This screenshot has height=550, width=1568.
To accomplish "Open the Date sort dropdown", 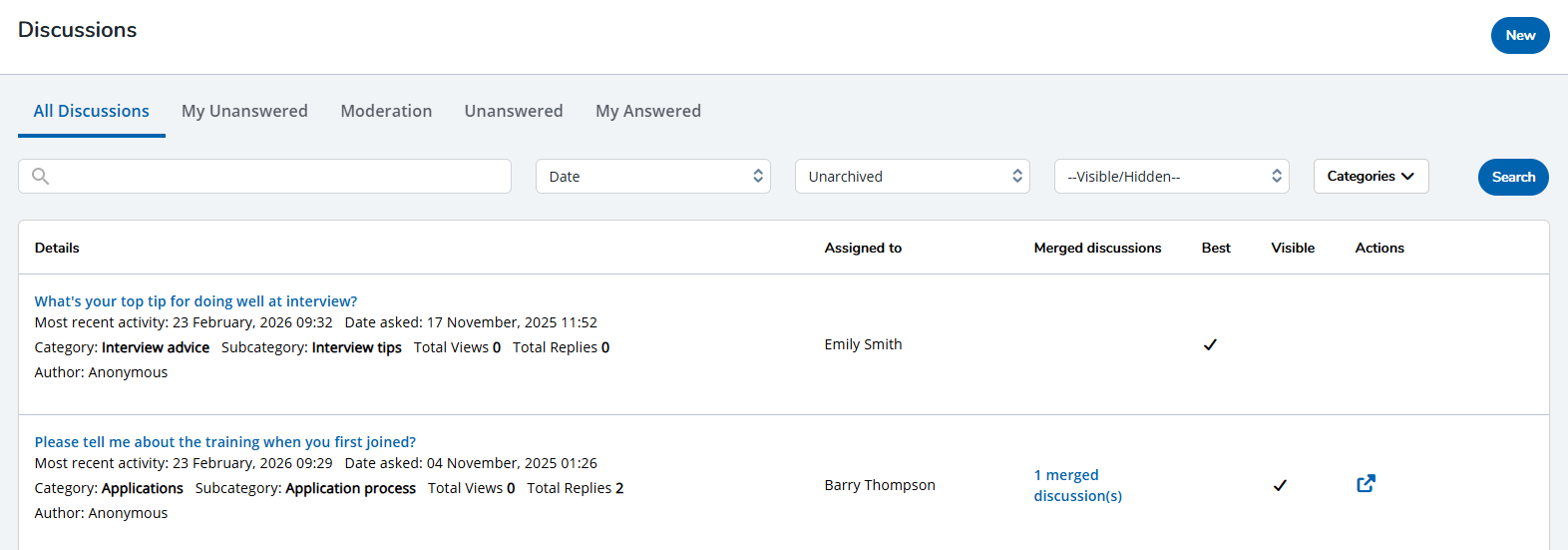I will coord(652,177).
